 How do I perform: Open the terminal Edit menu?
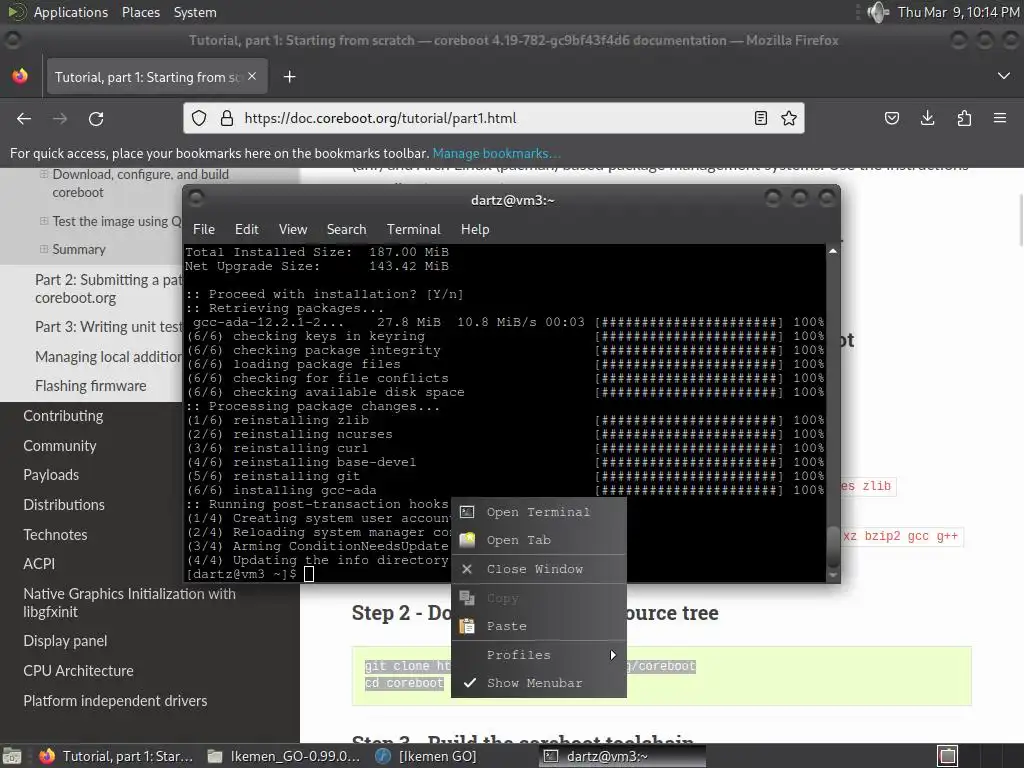247,229
